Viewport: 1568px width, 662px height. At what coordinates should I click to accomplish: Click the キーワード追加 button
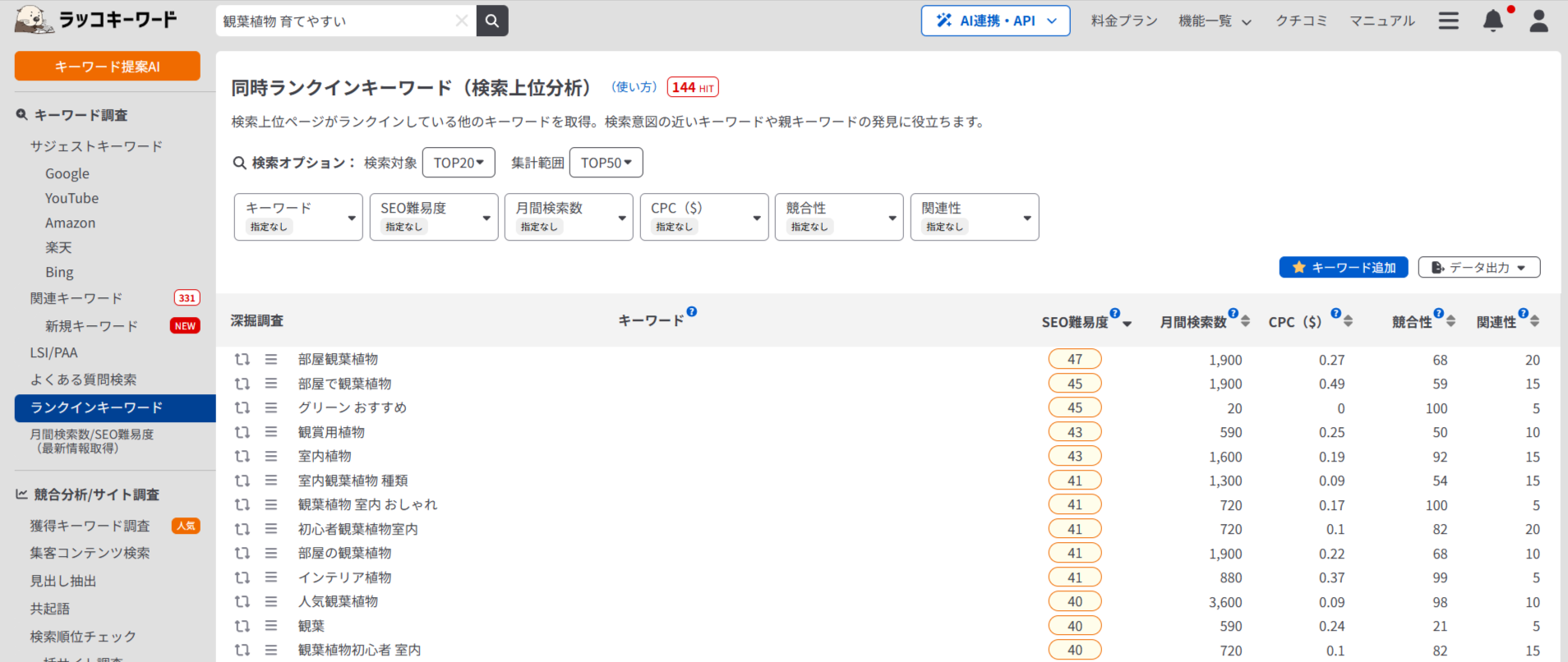click(x=1344, y=267)
